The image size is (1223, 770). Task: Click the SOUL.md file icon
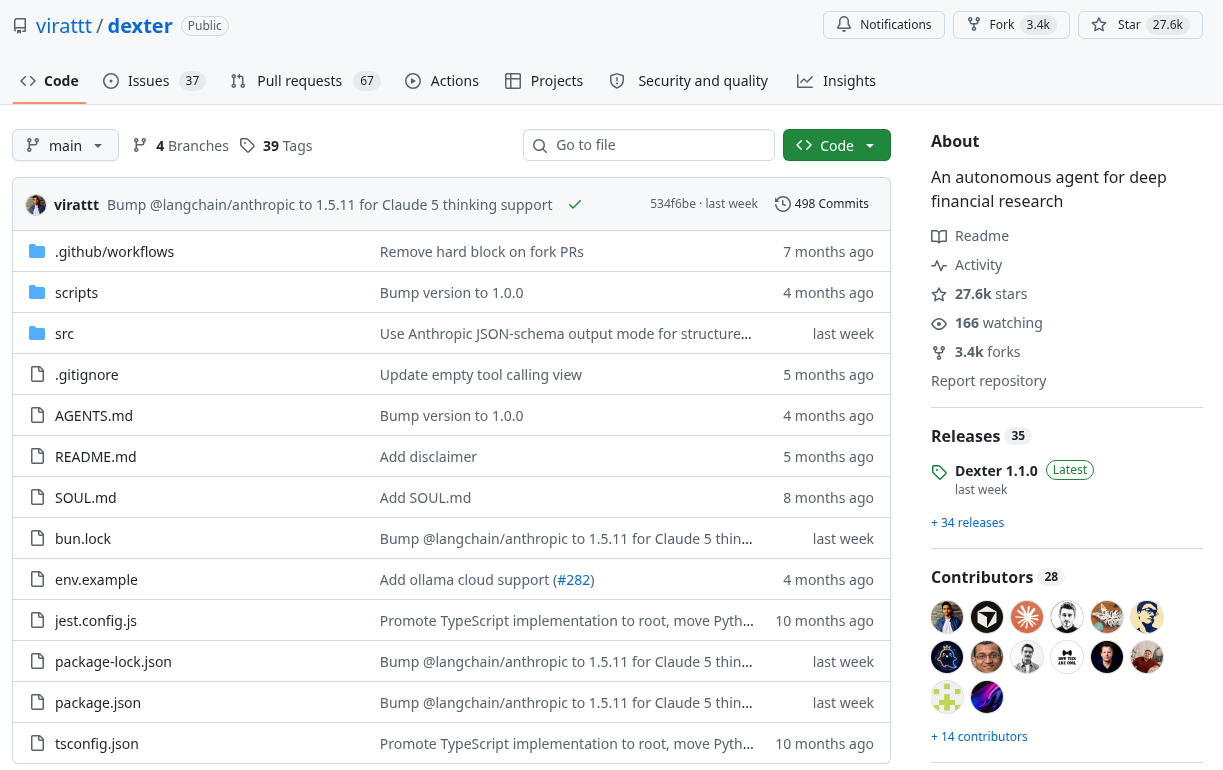[37, 497]
